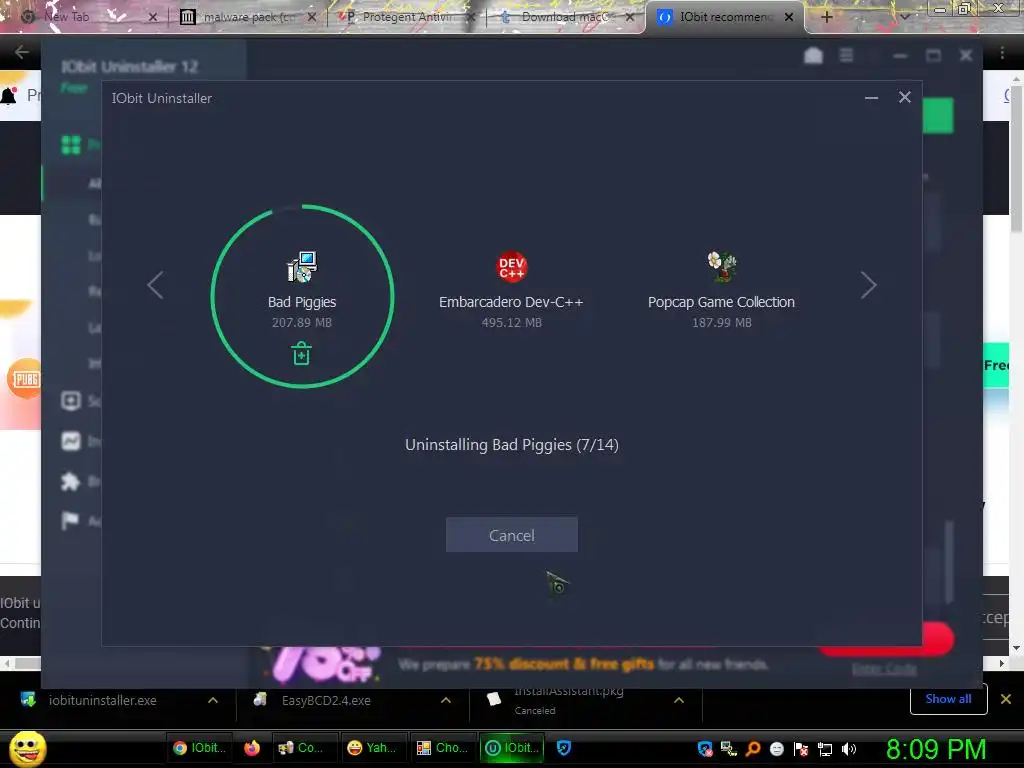The width and height of the screenshot is (1024, 768).
Task: Switch to the Chrome IObit taskbar button
Action: (200, 748)
